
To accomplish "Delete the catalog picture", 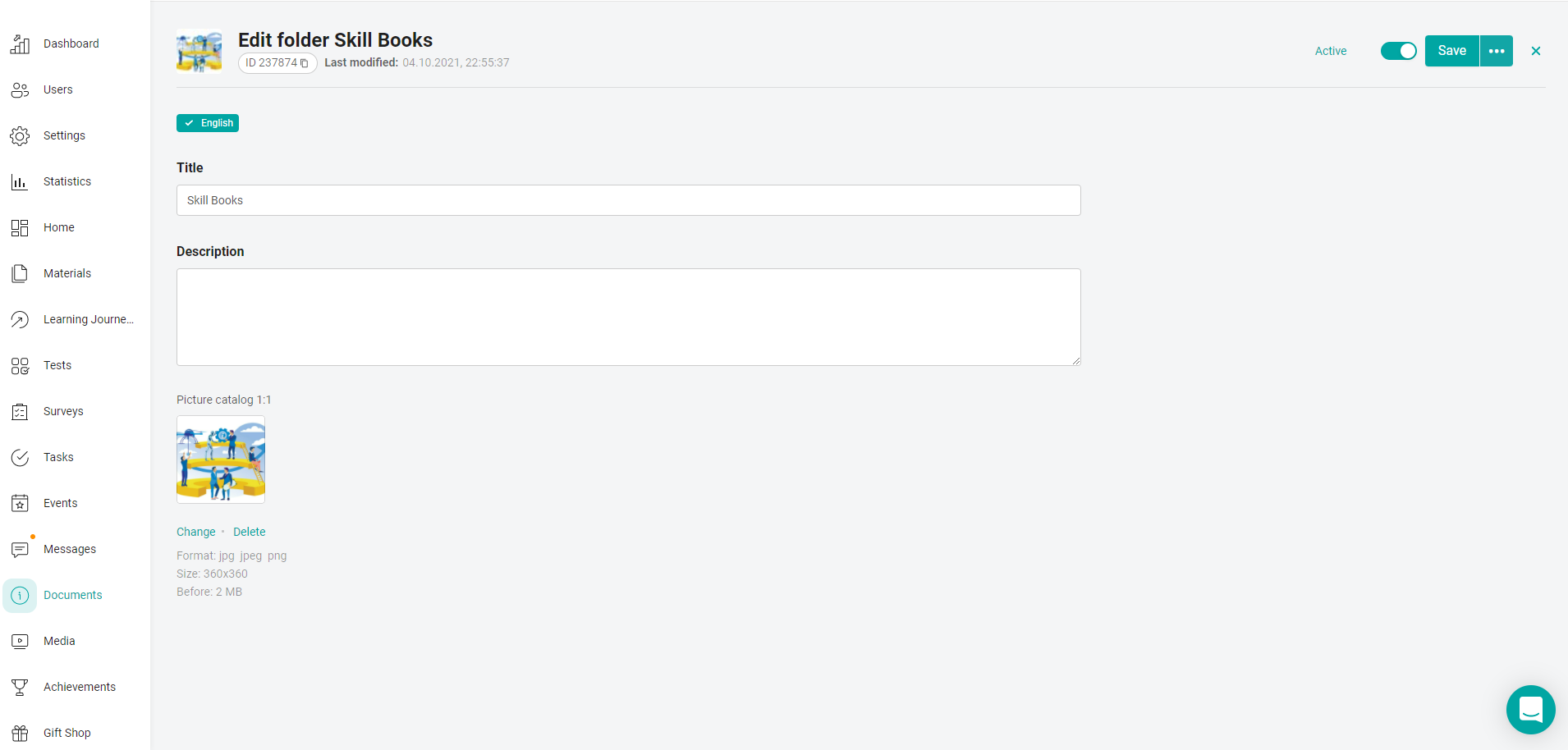I will pos(250,532).
